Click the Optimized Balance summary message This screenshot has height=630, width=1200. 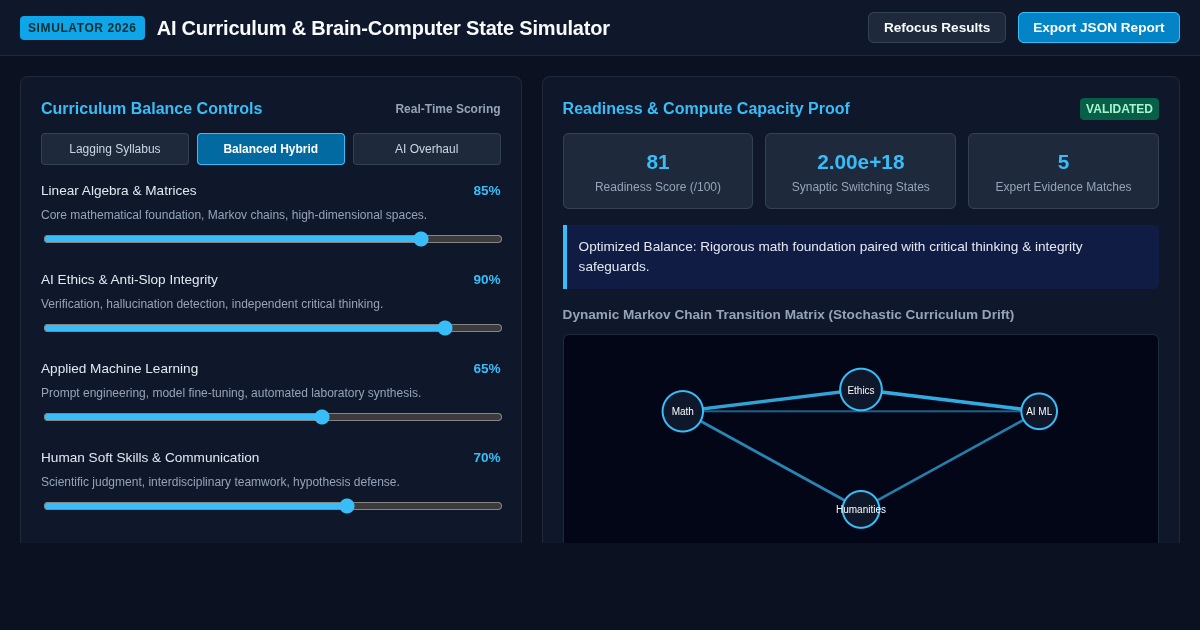pos(861,257)
